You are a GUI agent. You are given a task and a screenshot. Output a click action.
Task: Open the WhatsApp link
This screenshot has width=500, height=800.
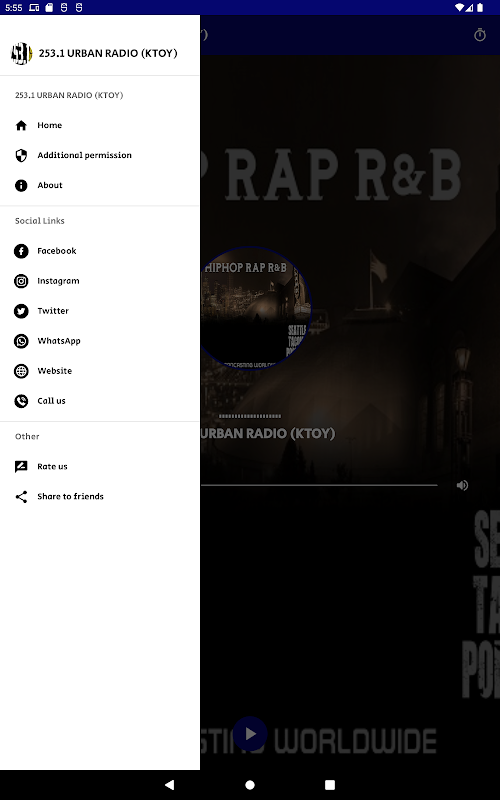point(100,341)
